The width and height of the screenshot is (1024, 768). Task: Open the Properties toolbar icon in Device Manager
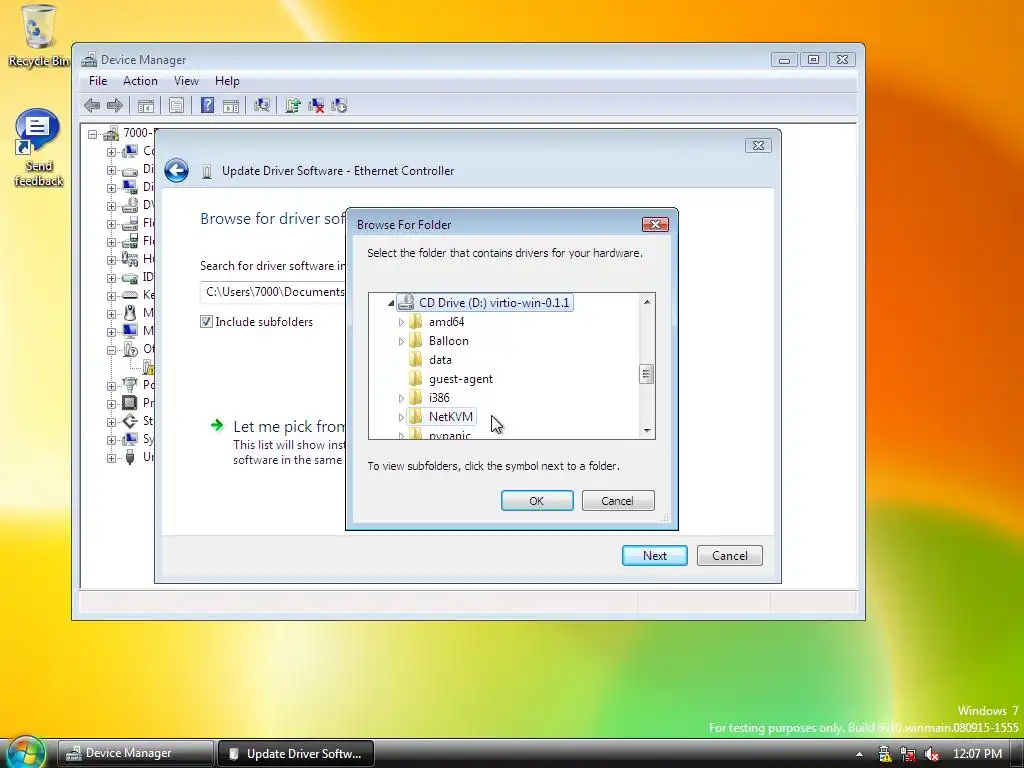click(x=176, y=105)
